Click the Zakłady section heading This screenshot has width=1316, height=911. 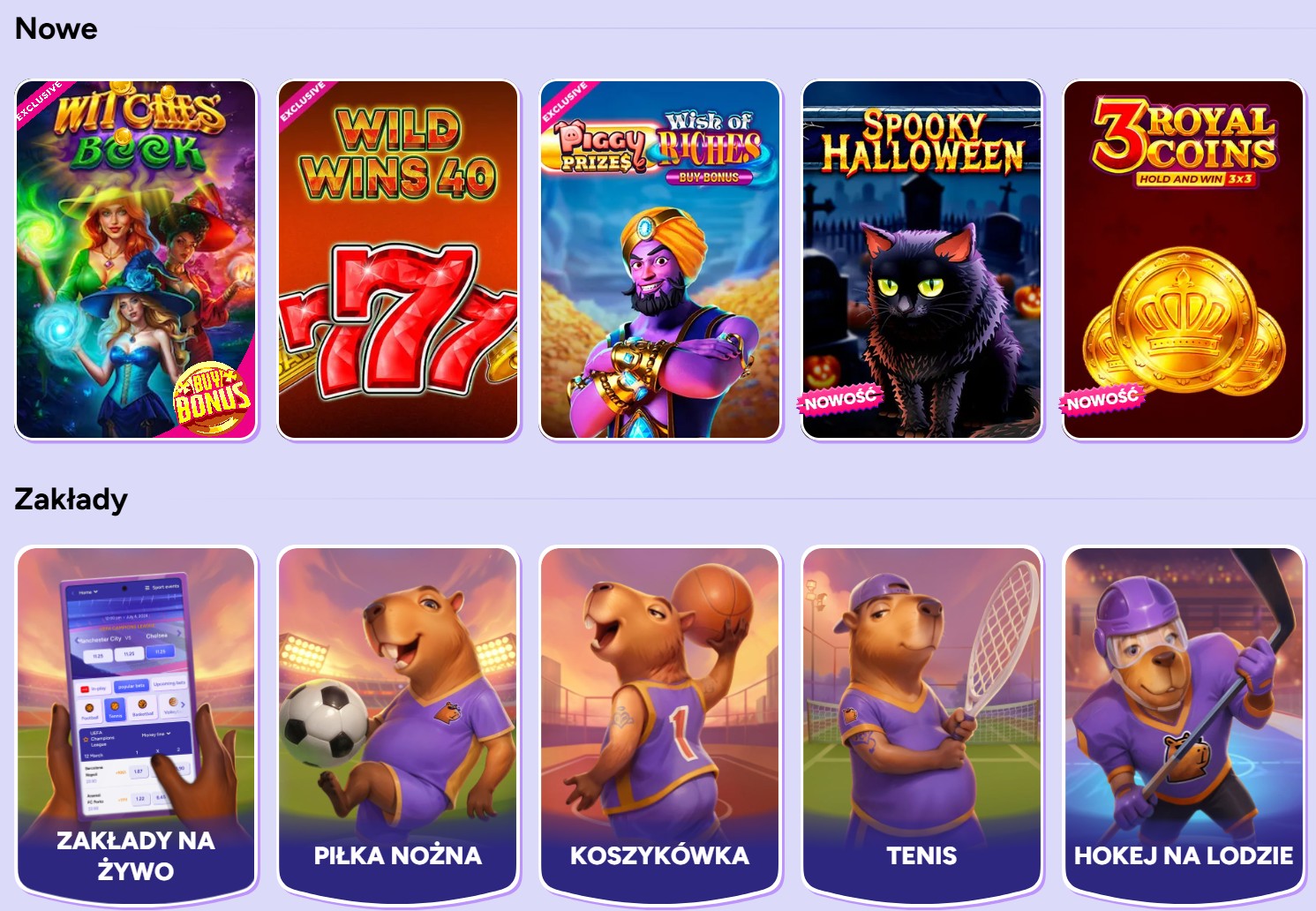[71, 500]
